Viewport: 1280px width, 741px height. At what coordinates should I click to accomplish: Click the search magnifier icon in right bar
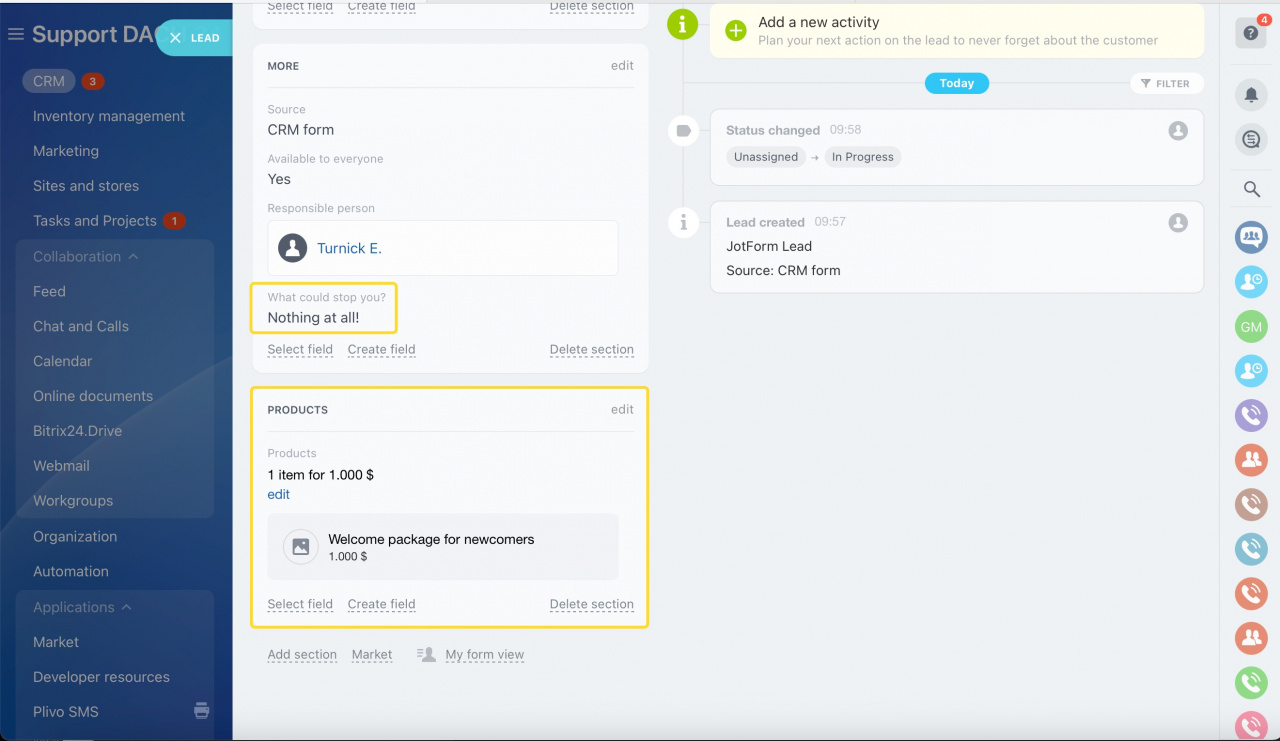1251,189
